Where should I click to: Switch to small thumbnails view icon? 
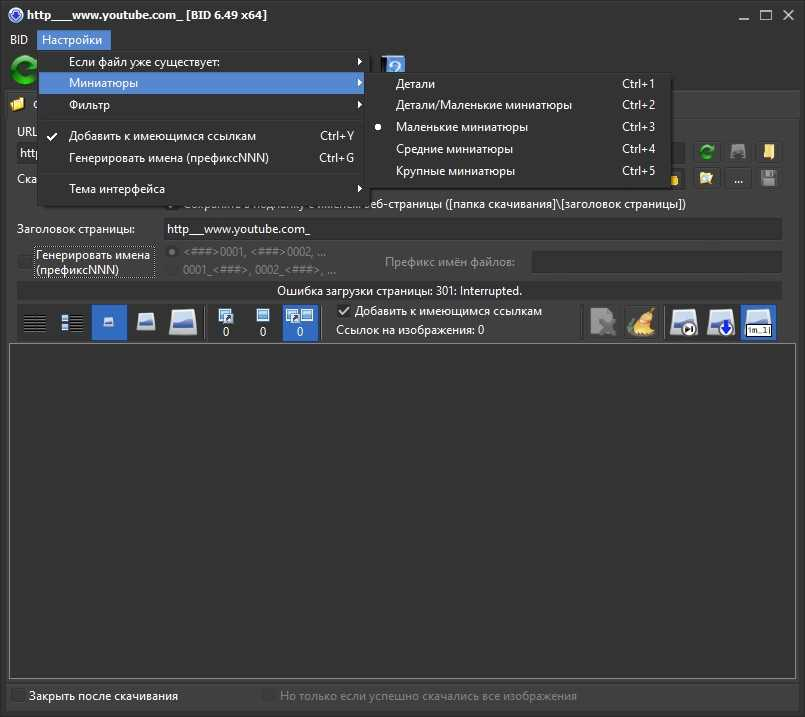click(109, 323)
